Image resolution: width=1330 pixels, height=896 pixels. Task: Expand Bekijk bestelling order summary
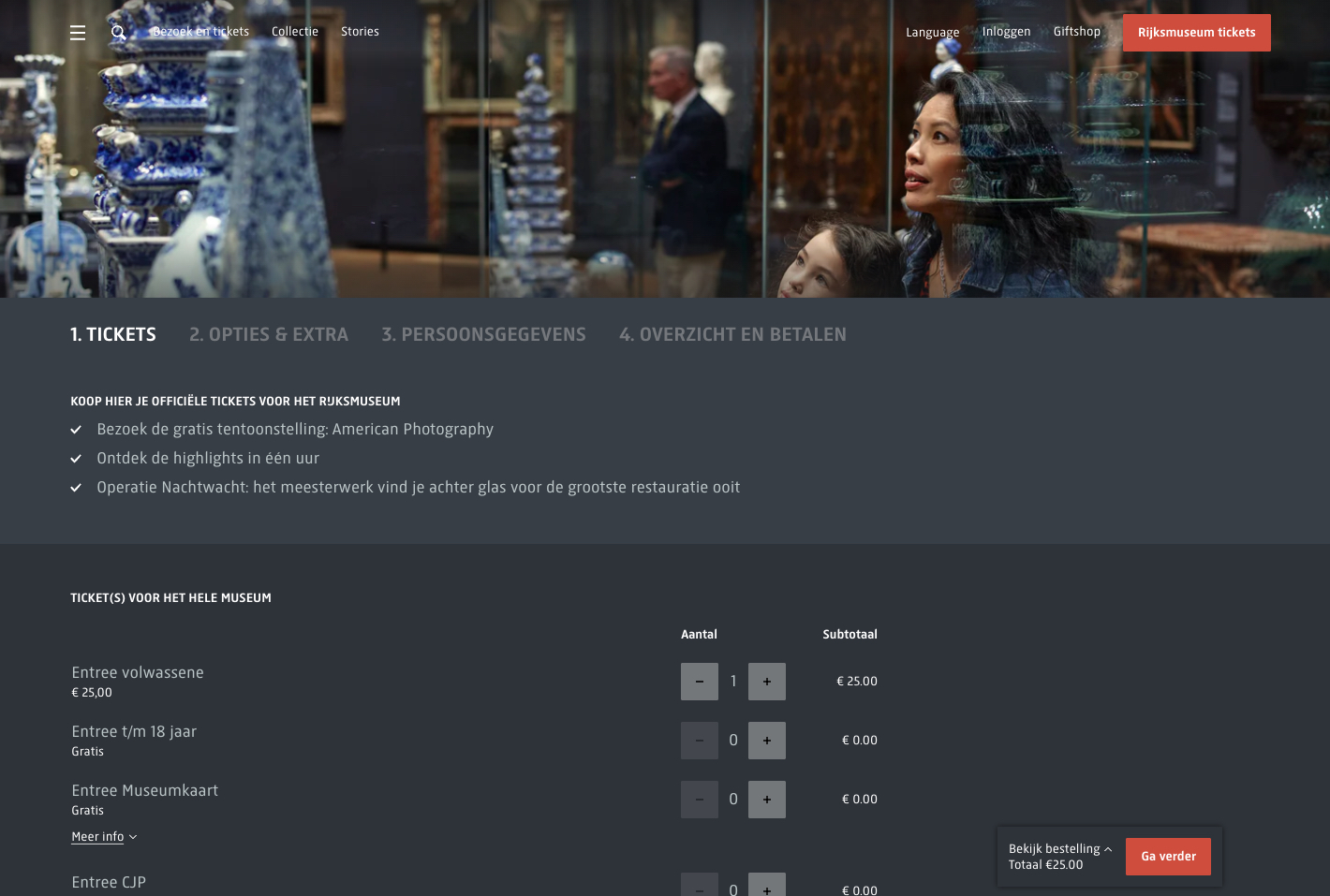click(1060, 849)
